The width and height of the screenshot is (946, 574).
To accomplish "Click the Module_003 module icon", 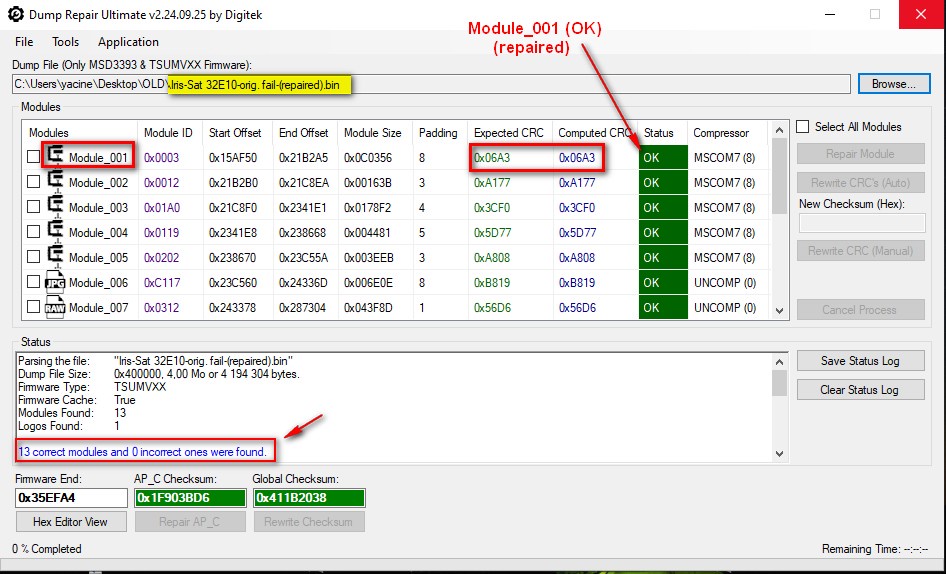I will pos(56,206).
